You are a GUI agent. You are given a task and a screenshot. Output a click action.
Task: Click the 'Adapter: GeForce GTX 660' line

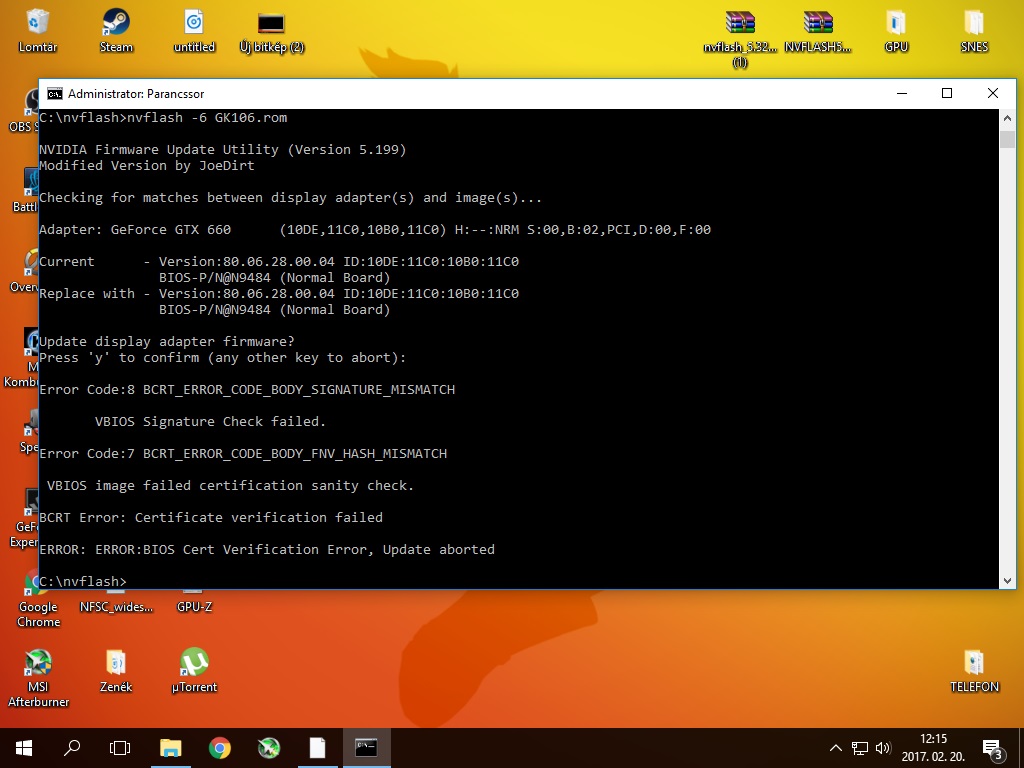pos(375,230)
